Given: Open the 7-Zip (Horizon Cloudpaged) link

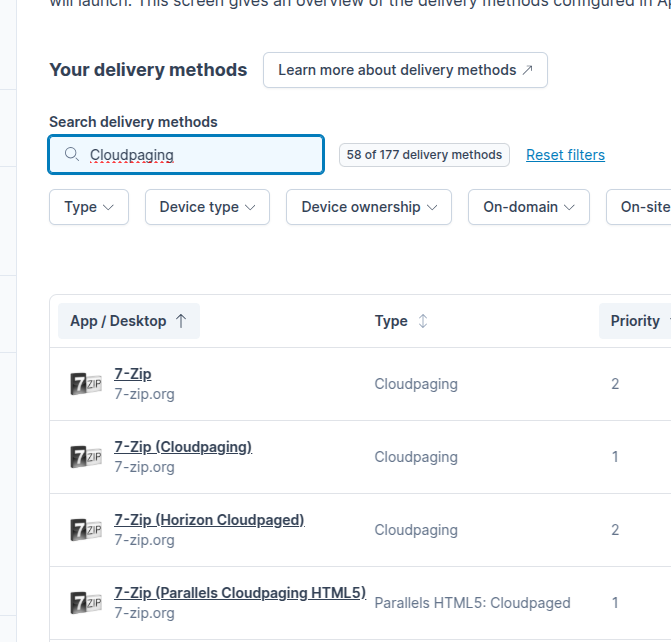Looking at the screenshot, I should [x=209, y=520].
